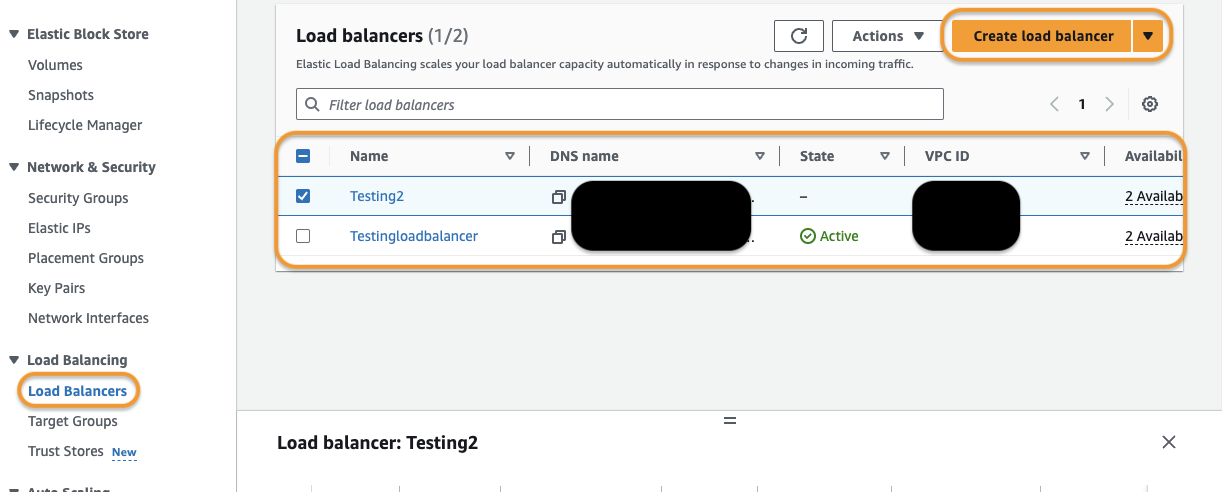Sort by Name column arrow
The image size is (1222, 492).
click(x=510, y=156)
